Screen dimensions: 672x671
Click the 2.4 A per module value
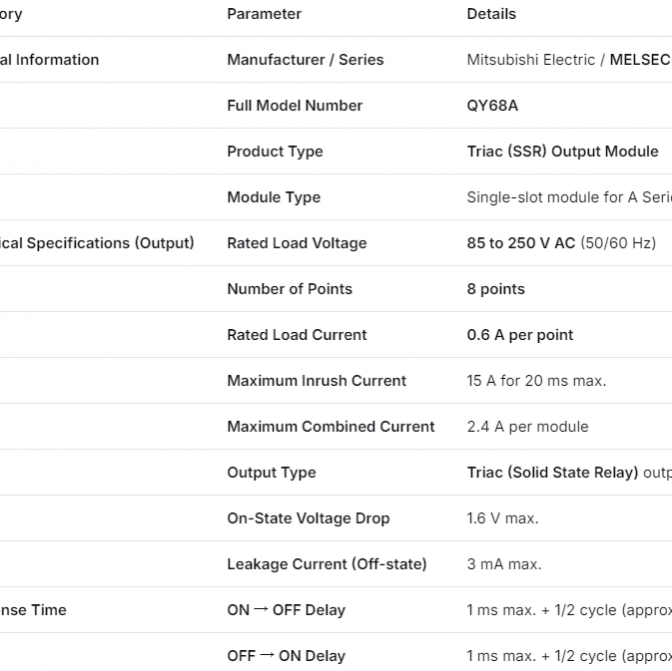tap(527, 427)
